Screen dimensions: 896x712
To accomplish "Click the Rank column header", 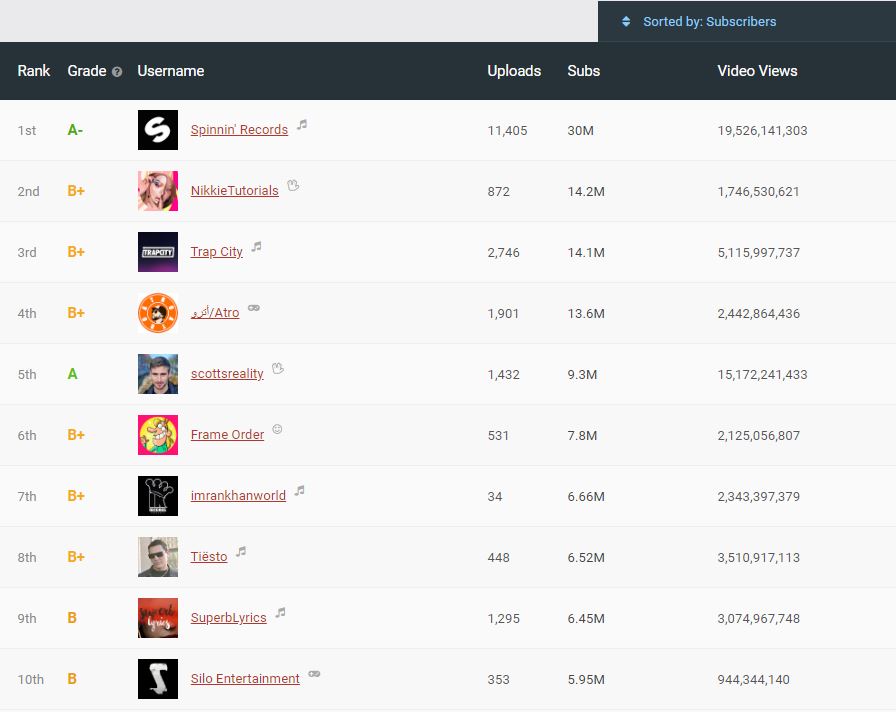I will tap(34, 71).
